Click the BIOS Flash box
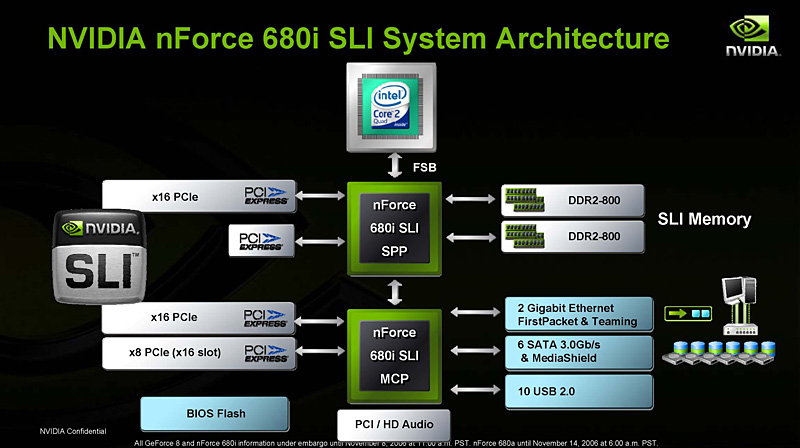 (x=215, y=414)
